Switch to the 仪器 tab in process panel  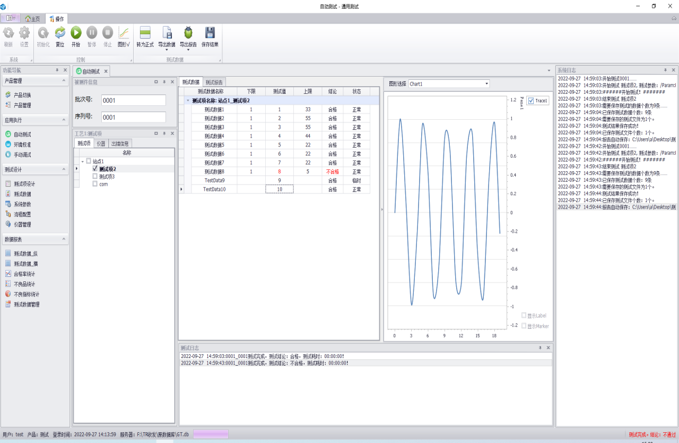click(101, 143)
